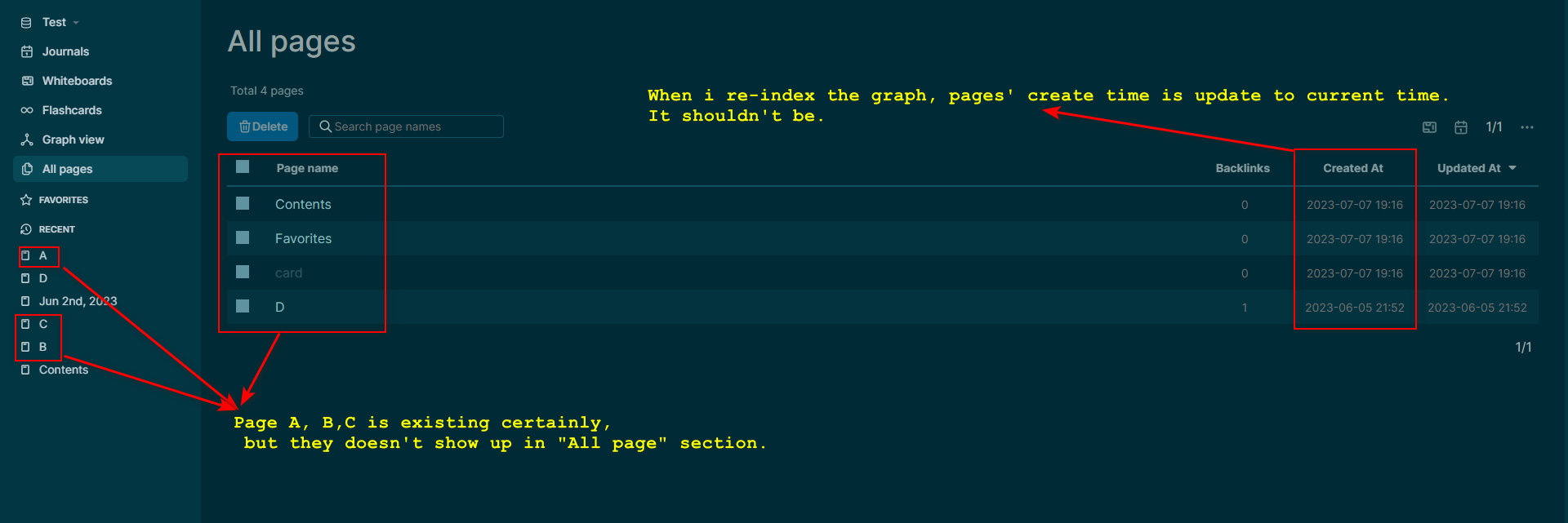
Task: Click the Favorites star icon
Action: (27, 199)
